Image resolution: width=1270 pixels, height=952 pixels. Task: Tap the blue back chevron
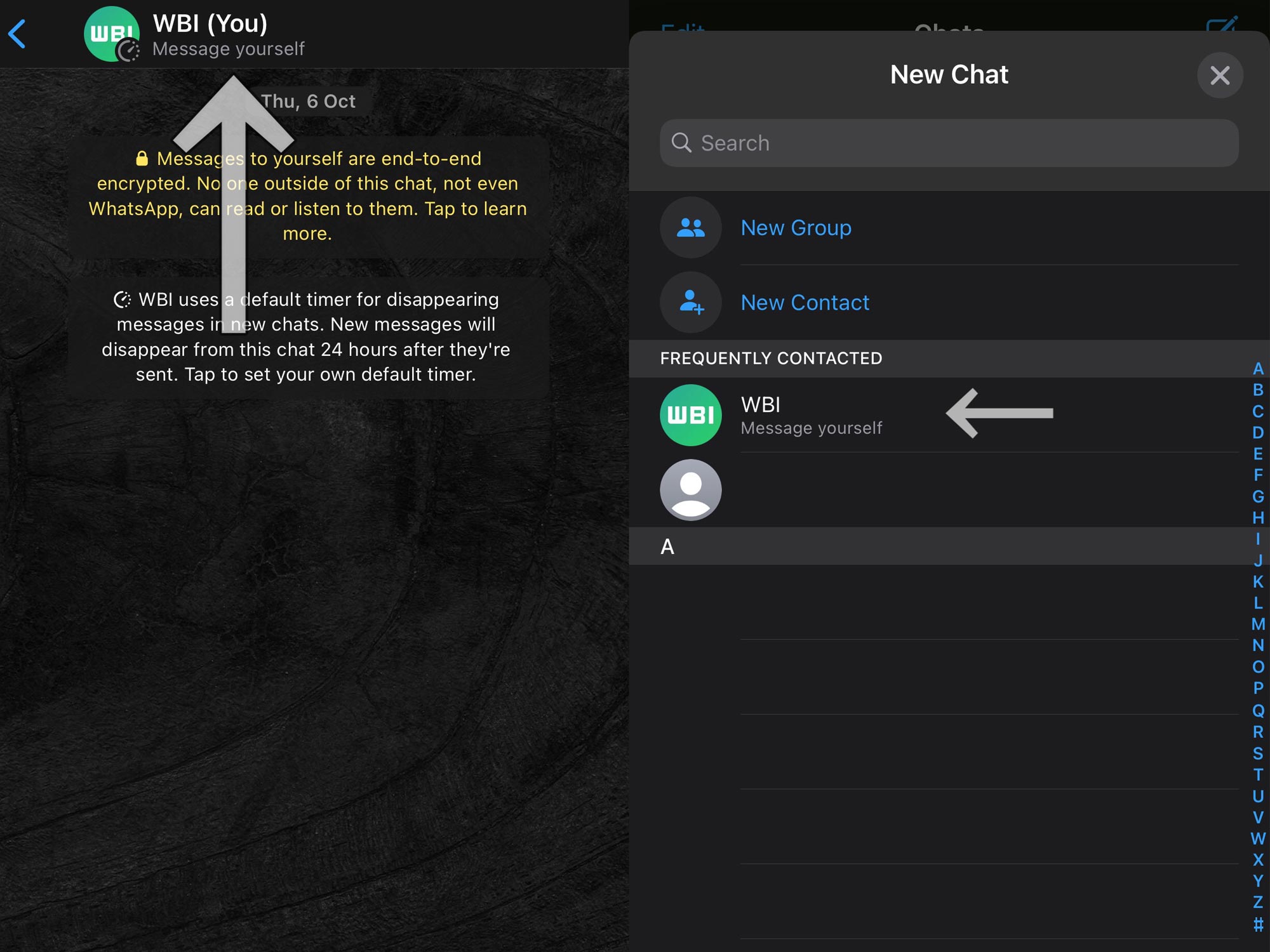[18, 34]
